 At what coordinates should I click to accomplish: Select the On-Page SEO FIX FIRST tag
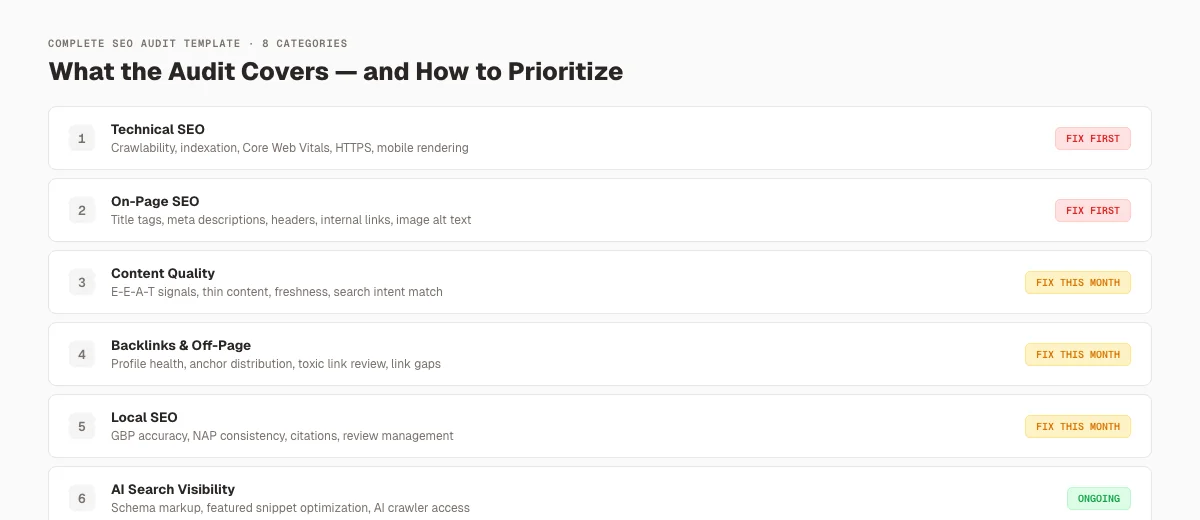pos(1093,210)
